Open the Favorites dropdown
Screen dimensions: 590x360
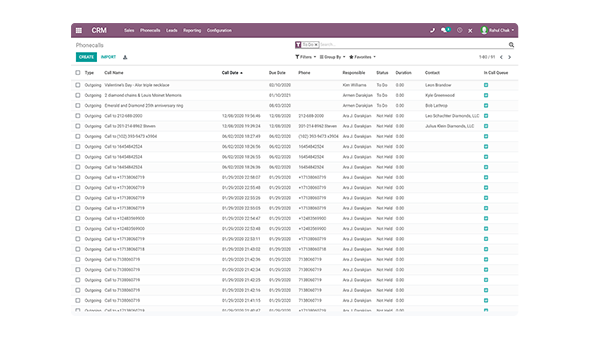point(362,57)
